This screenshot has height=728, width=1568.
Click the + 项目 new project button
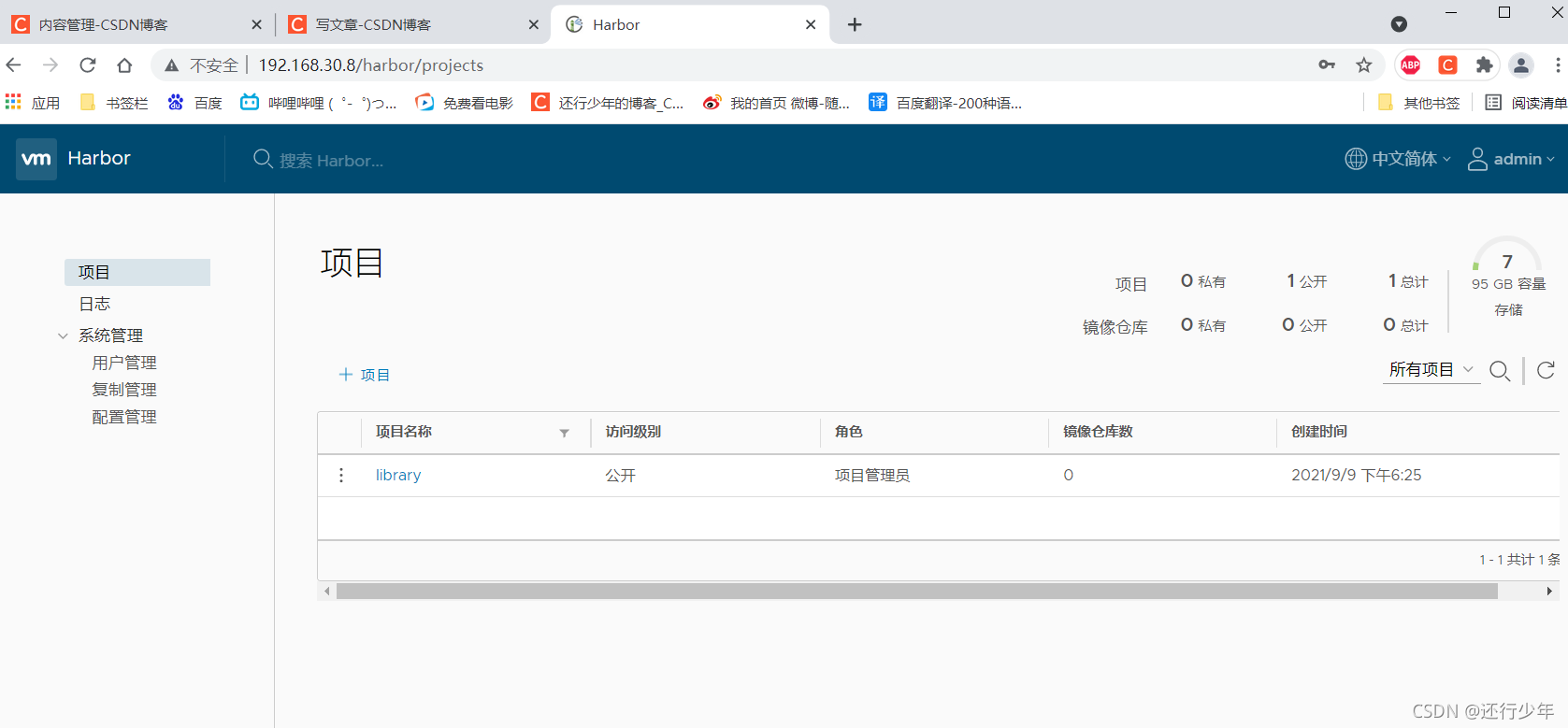coord(365,375)
